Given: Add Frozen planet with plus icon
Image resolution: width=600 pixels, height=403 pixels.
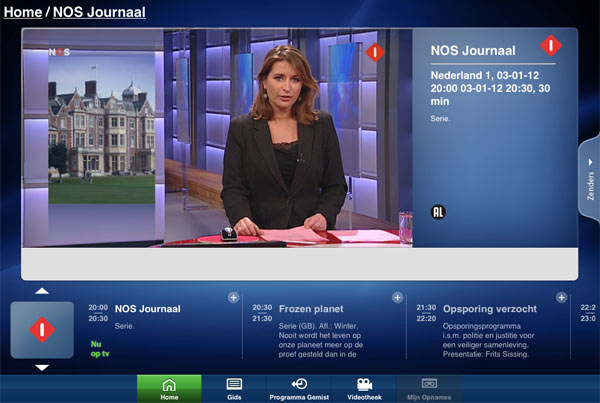Looking at the screenshot, I should 397,297.
